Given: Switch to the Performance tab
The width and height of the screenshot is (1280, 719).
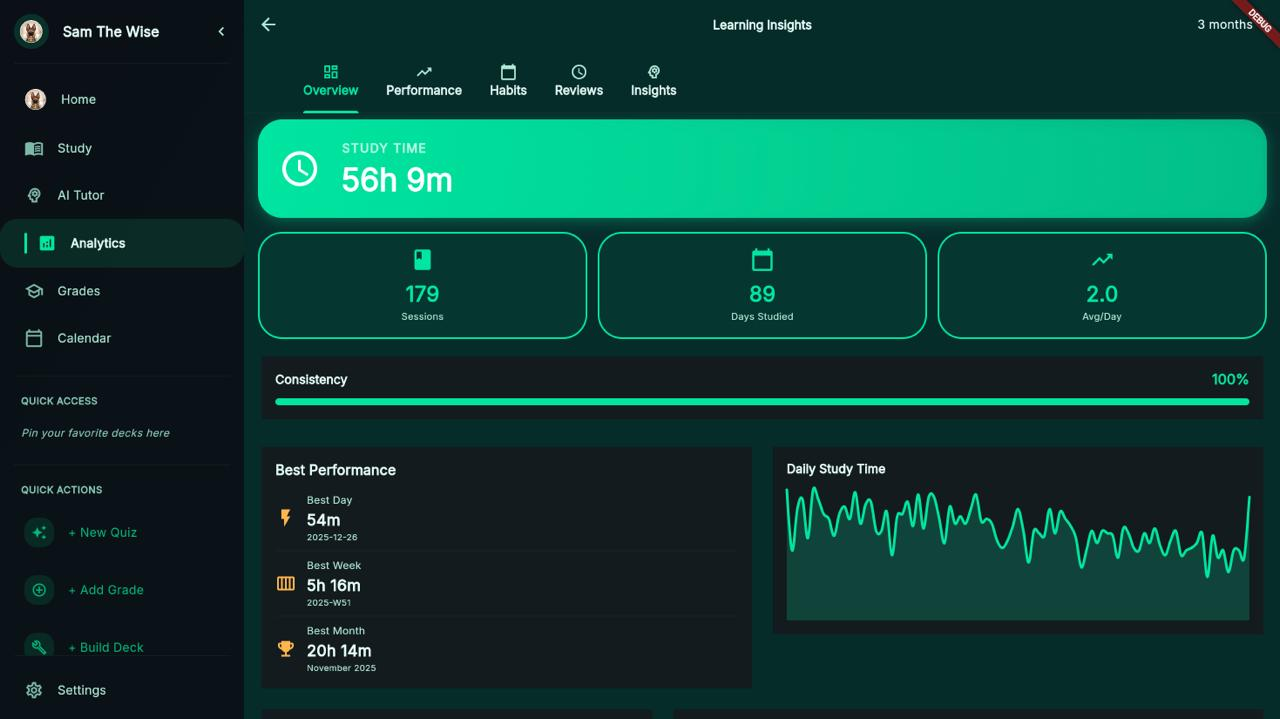Looking at the screenshot, I should click(x=424, y=80).
